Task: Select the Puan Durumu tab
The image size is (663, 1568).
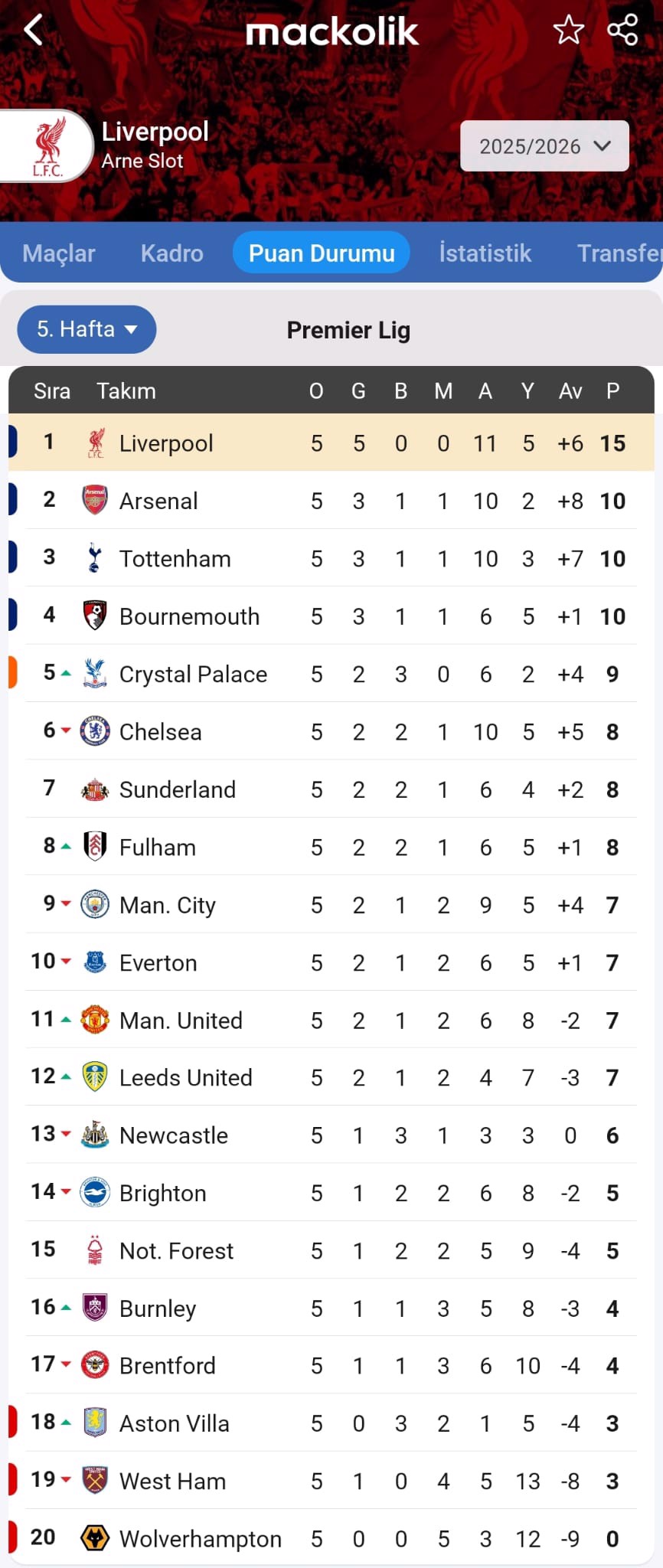Action: pos(322,253)
